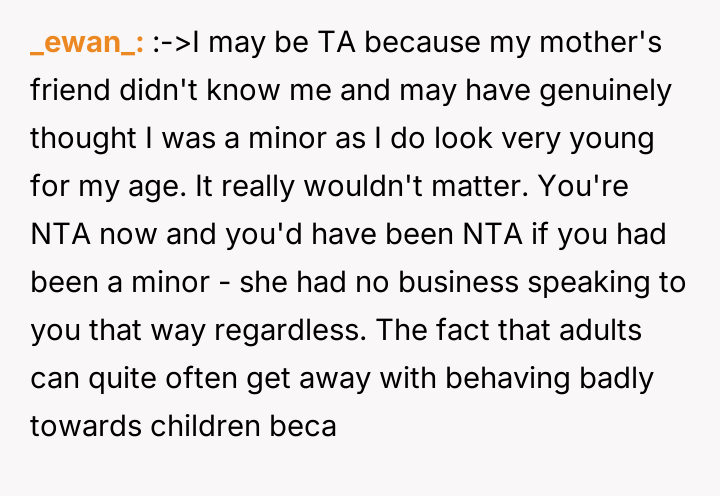Click the _ewan_ username link
Screen dimensions: 720x496
coord(87,45)
